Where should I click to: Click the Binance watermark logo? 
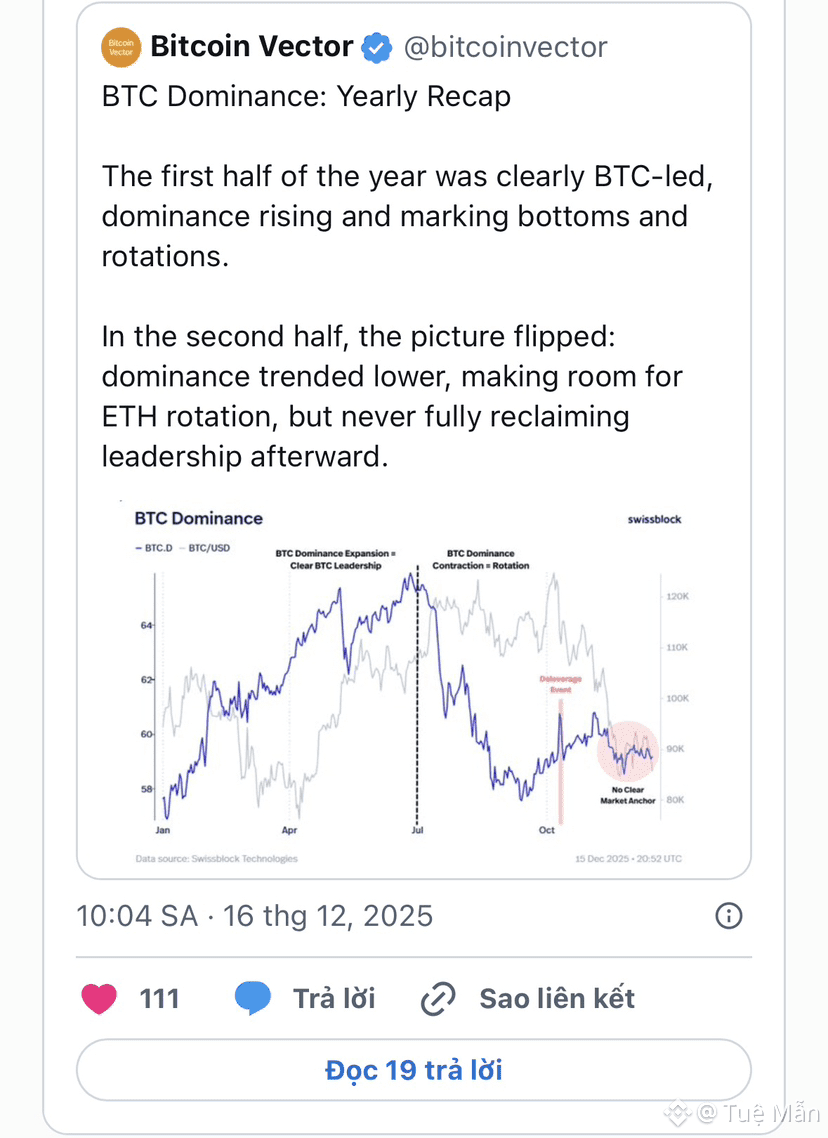coord(679,1112)
